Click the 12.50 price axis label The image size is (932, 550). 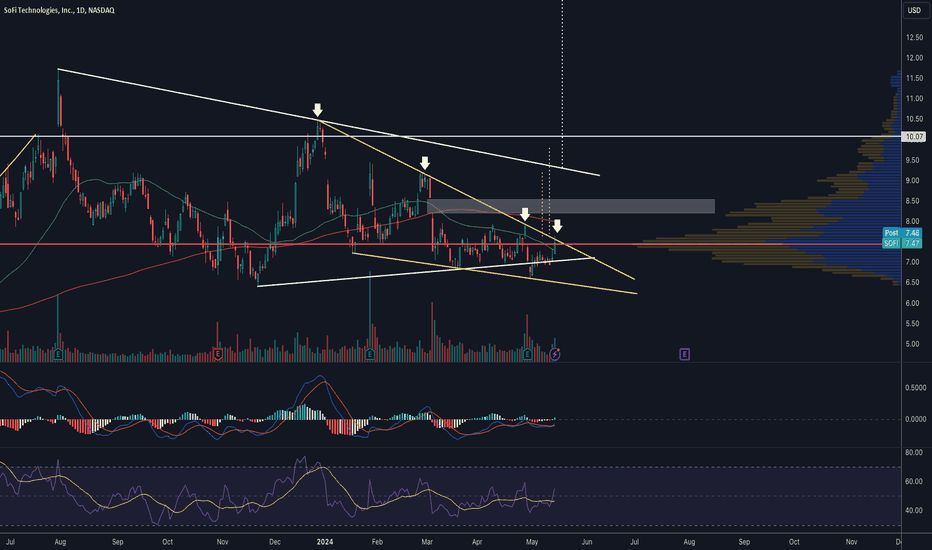[x=914, y=37]
